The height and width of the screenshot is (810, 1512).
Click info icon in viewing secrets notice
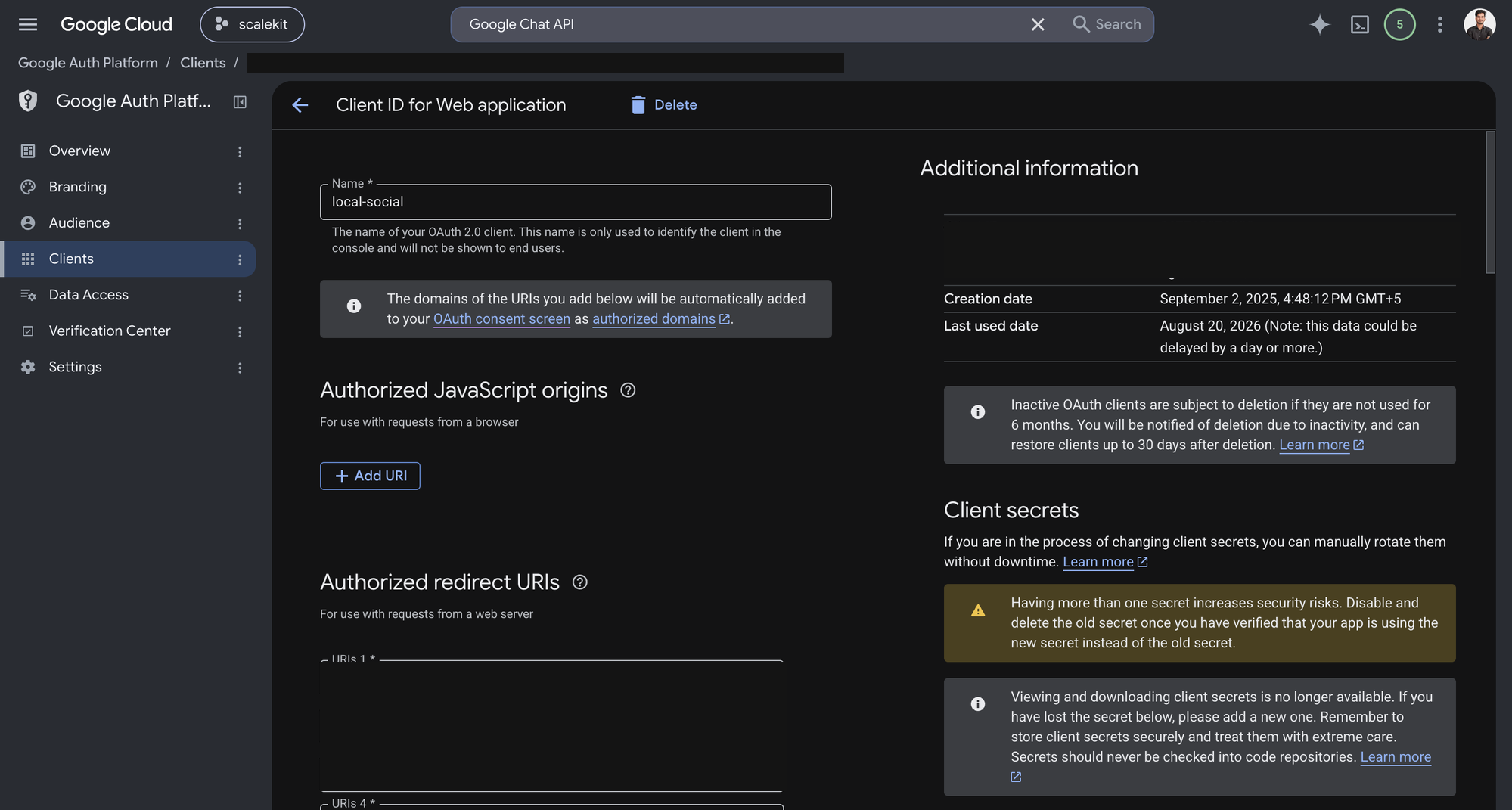tap(978, 704)
